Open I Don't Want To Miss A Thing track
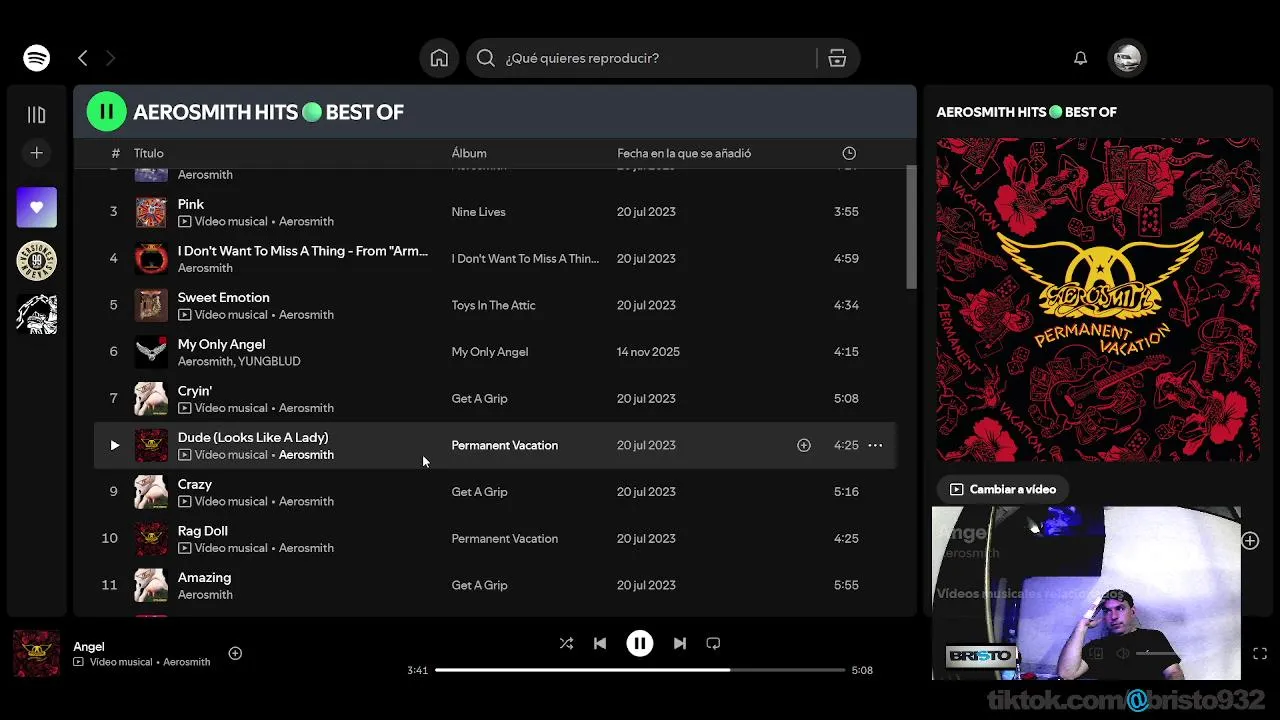1280x720 pixels. tap(303, 251)
